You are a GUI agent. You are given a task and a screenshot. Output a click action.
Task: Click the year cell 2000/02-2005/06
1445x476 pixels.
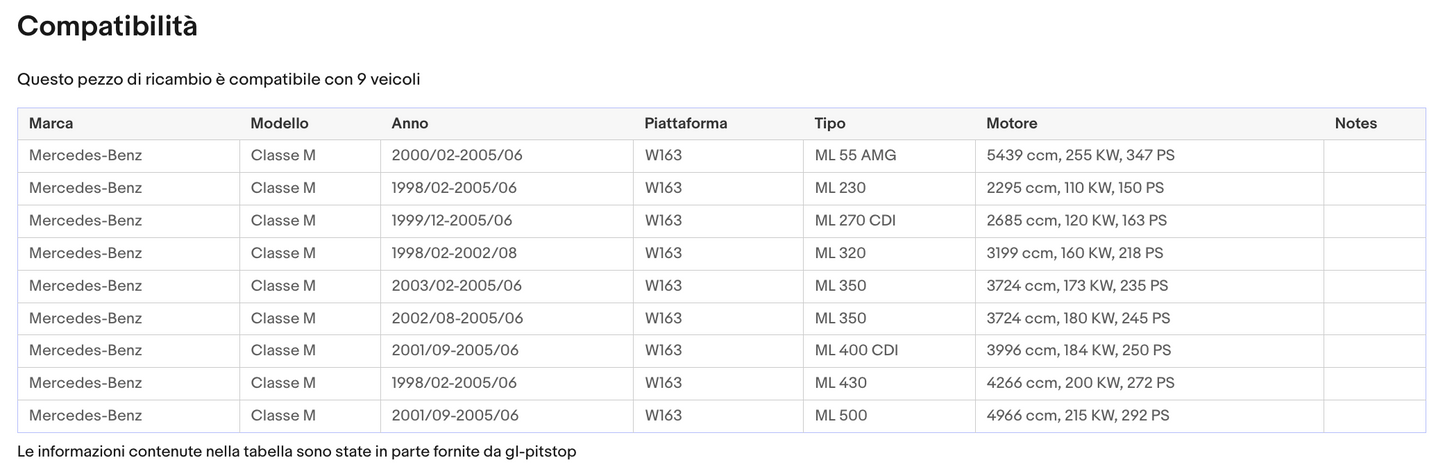click(457, 156)
